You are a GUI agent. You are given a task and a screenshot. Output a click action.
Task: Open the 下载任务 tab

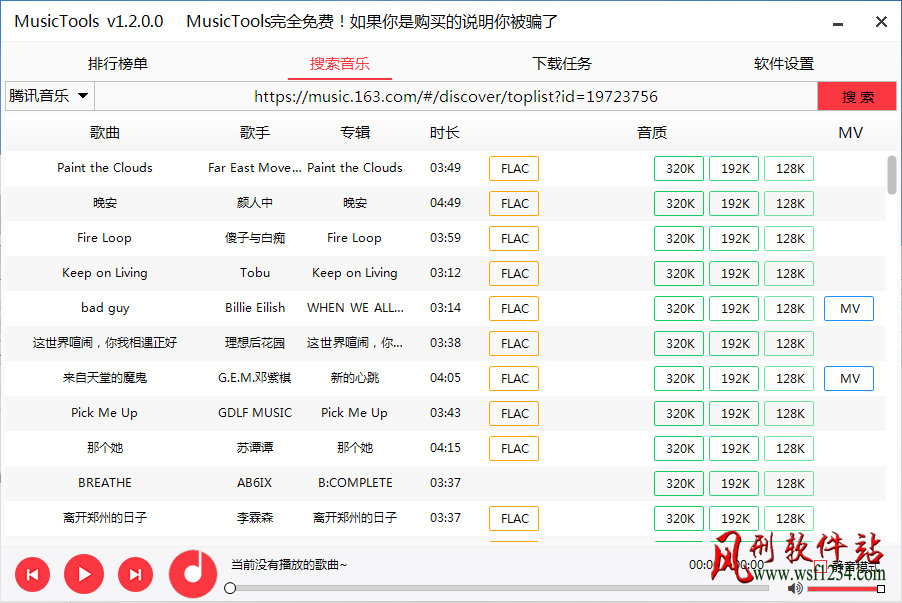[562, 64]
